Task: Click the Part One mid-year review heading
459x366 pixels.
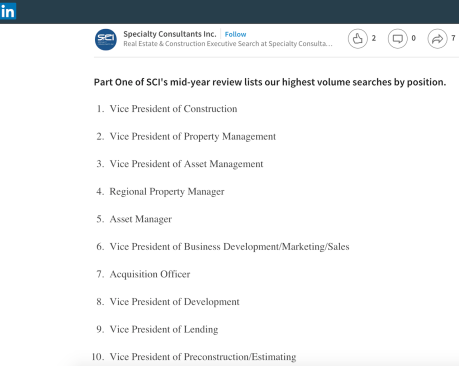Action: tap(270, 82)
